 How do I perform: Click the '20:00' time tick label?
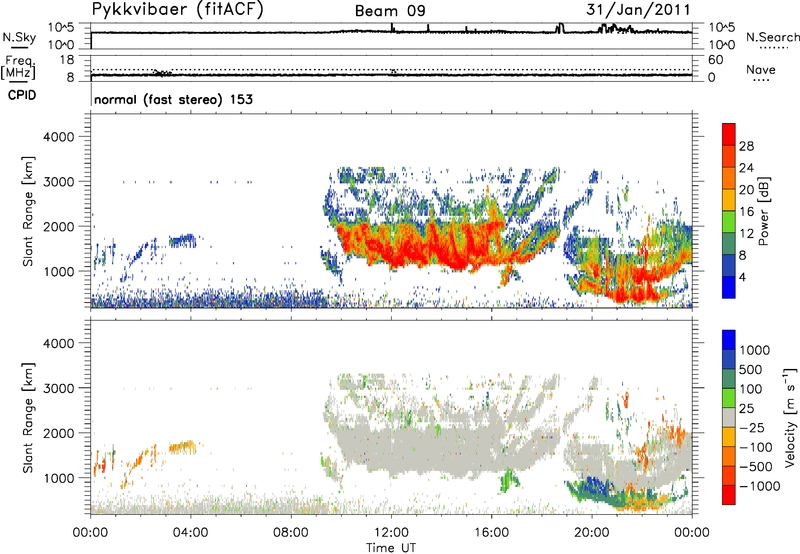click(592, 533)
